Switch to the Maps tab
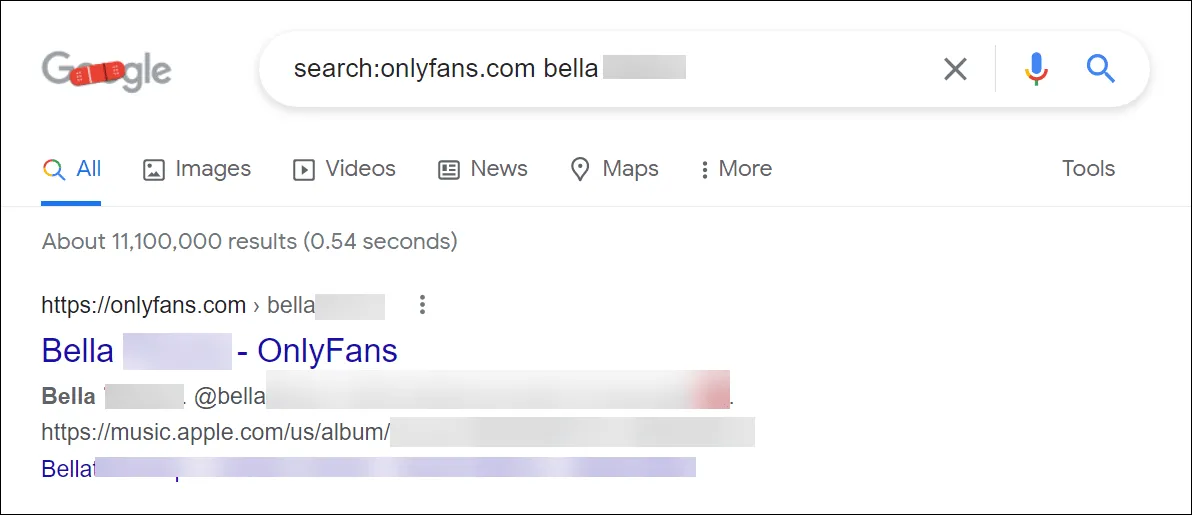The width and height of the screenshot is (1192, 515). [x=630, y=169]
